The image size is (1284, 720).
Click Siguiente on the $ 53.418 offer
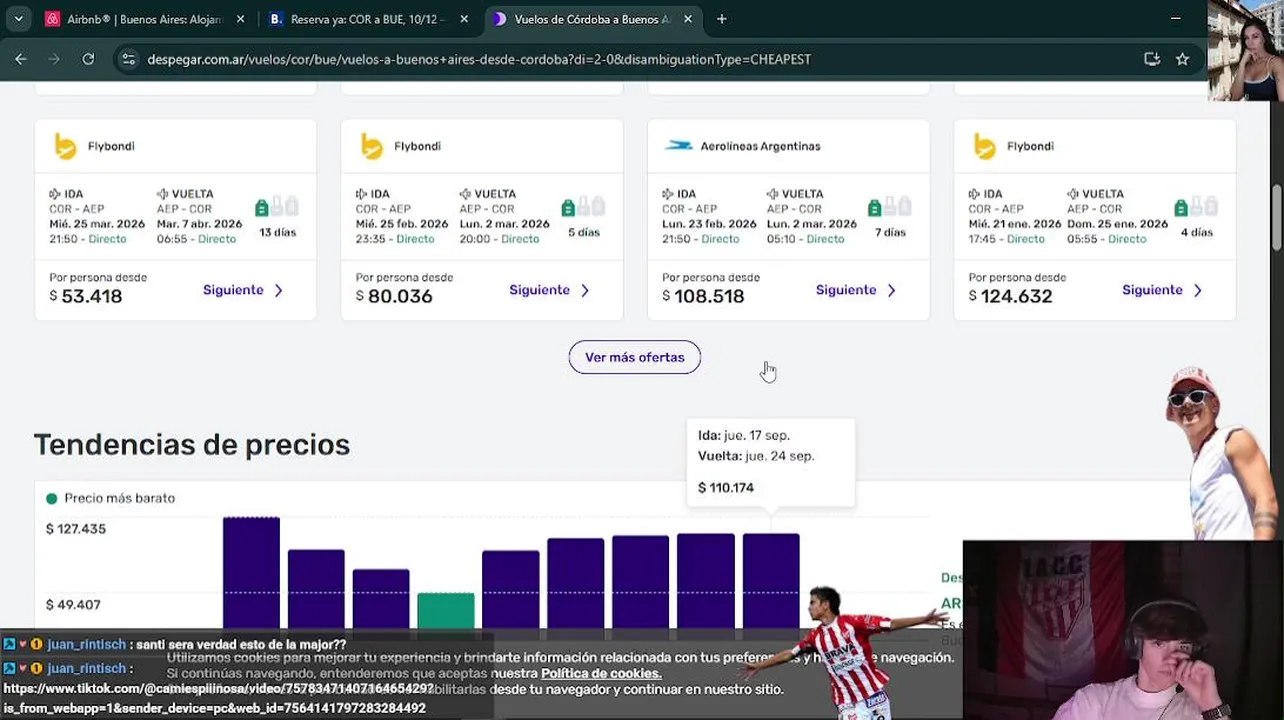tap(244, 290)
